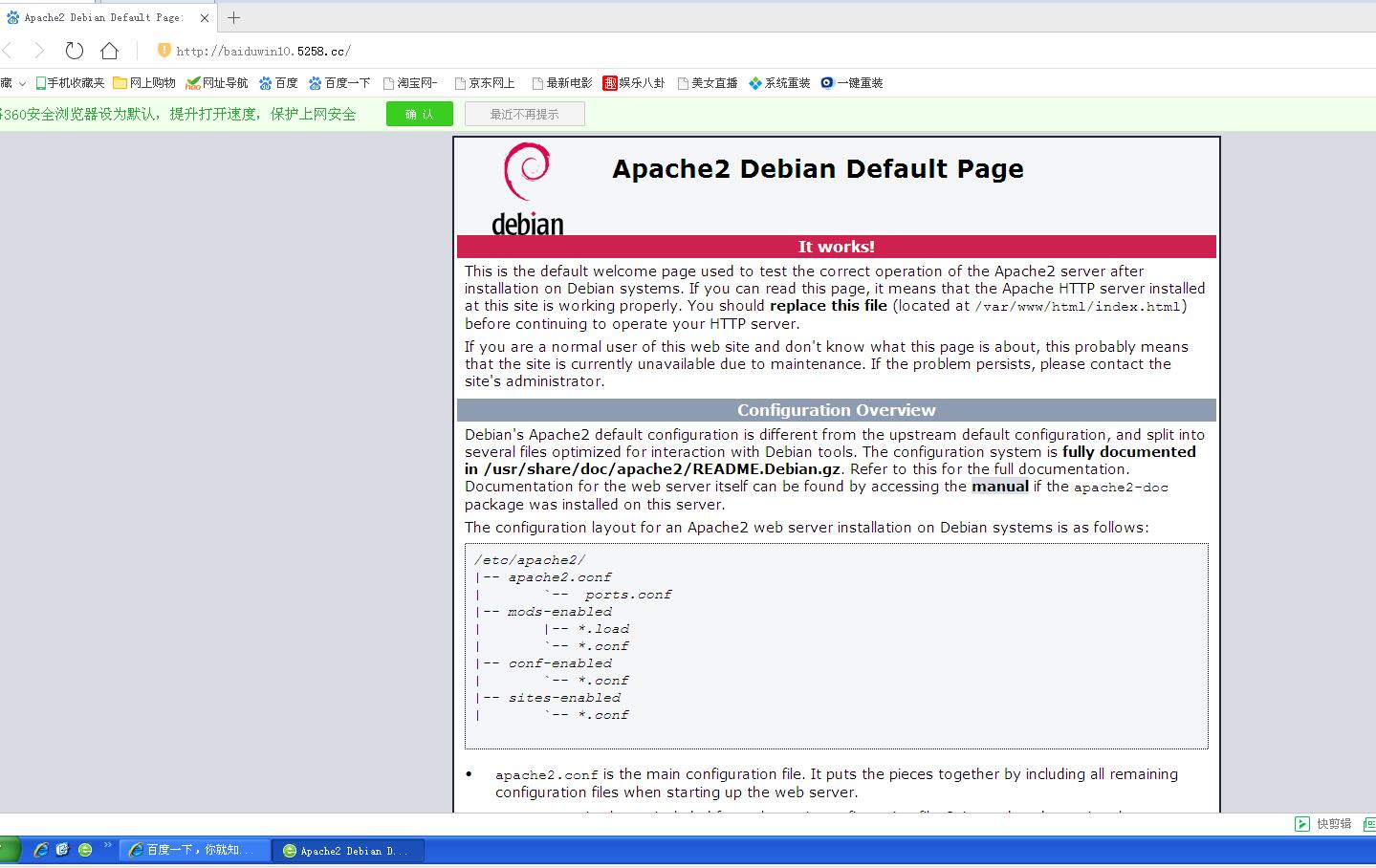
Task: Open the 最新电影 bookmark
Action: point(562,83)
